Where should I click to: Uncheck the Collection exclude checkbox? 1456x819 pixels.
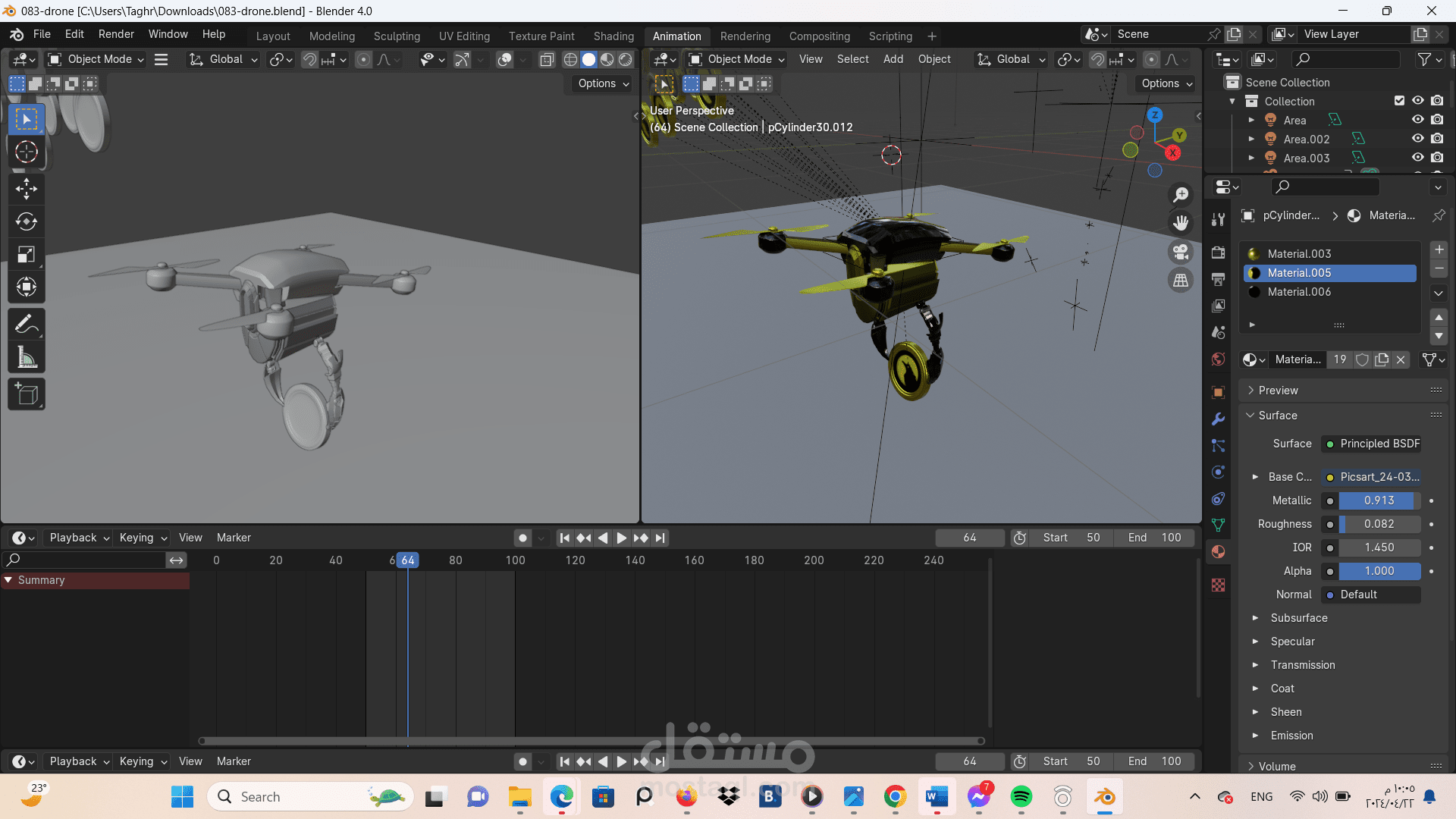point(1399,101)
